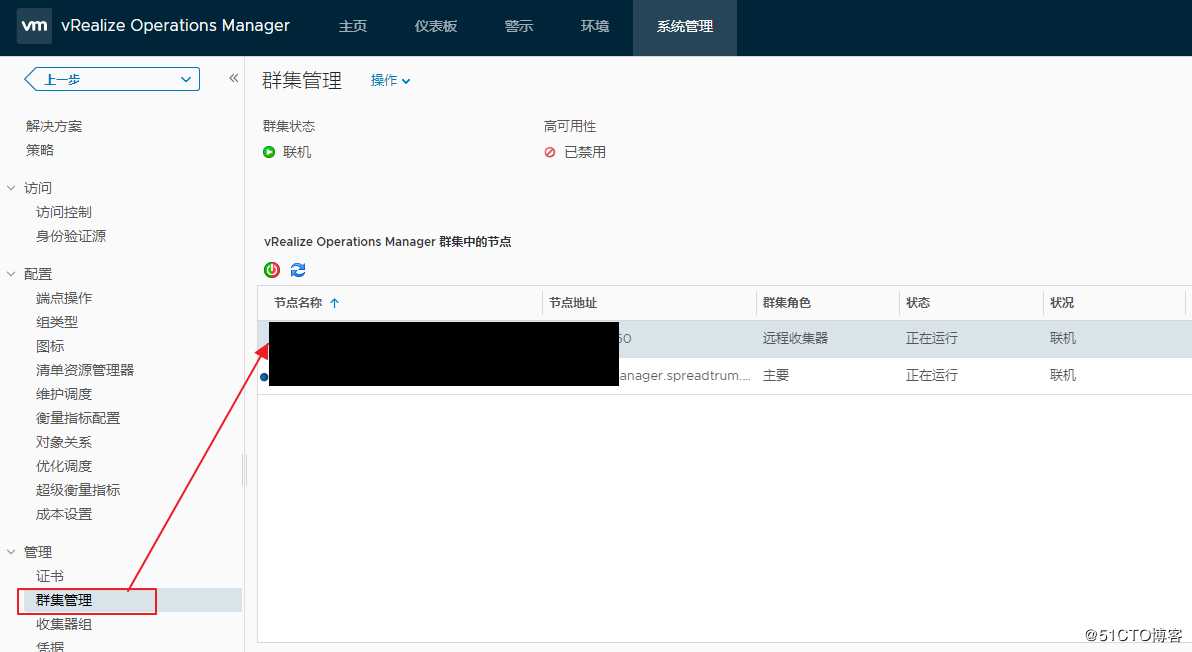Image resolution: width=1192 pixels, height=652 pixels.
Task: Open 清单资源管理器 in sidebar
Action: coord(85,370)
